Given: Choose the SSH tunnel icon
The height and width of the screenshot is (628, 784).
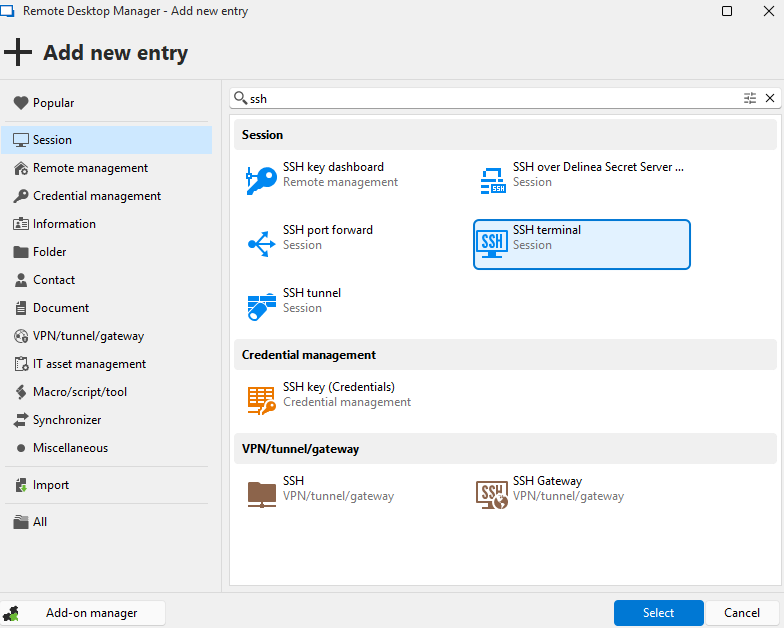Looking at the screenshot, I should click(x=262, y=306).
